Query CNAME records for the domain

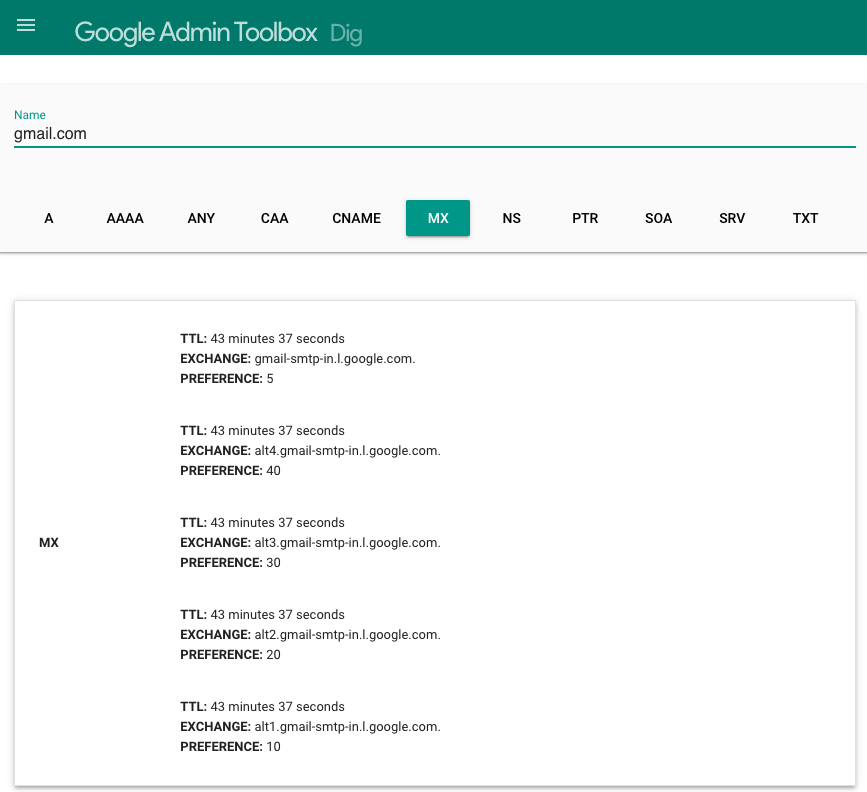[356, 218]
